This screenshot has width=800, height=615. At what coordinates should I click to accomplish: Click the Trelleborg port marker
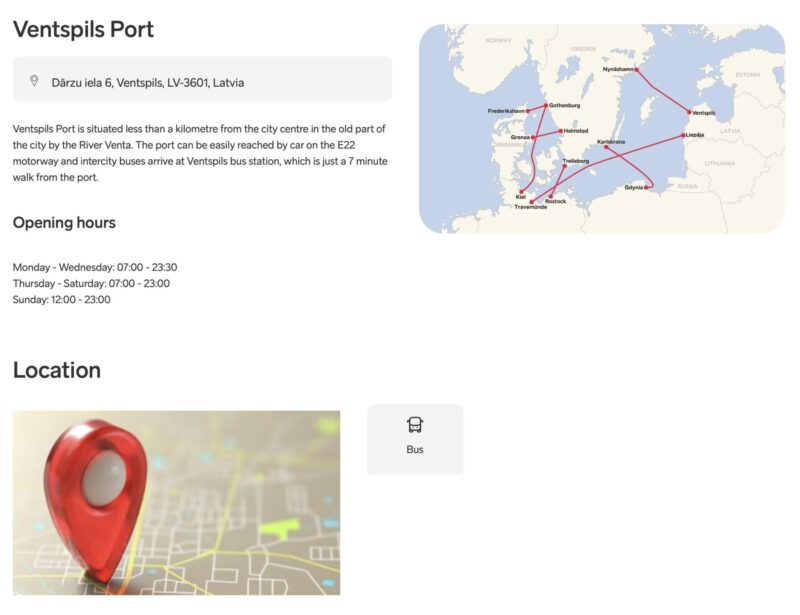coord(564,166)
